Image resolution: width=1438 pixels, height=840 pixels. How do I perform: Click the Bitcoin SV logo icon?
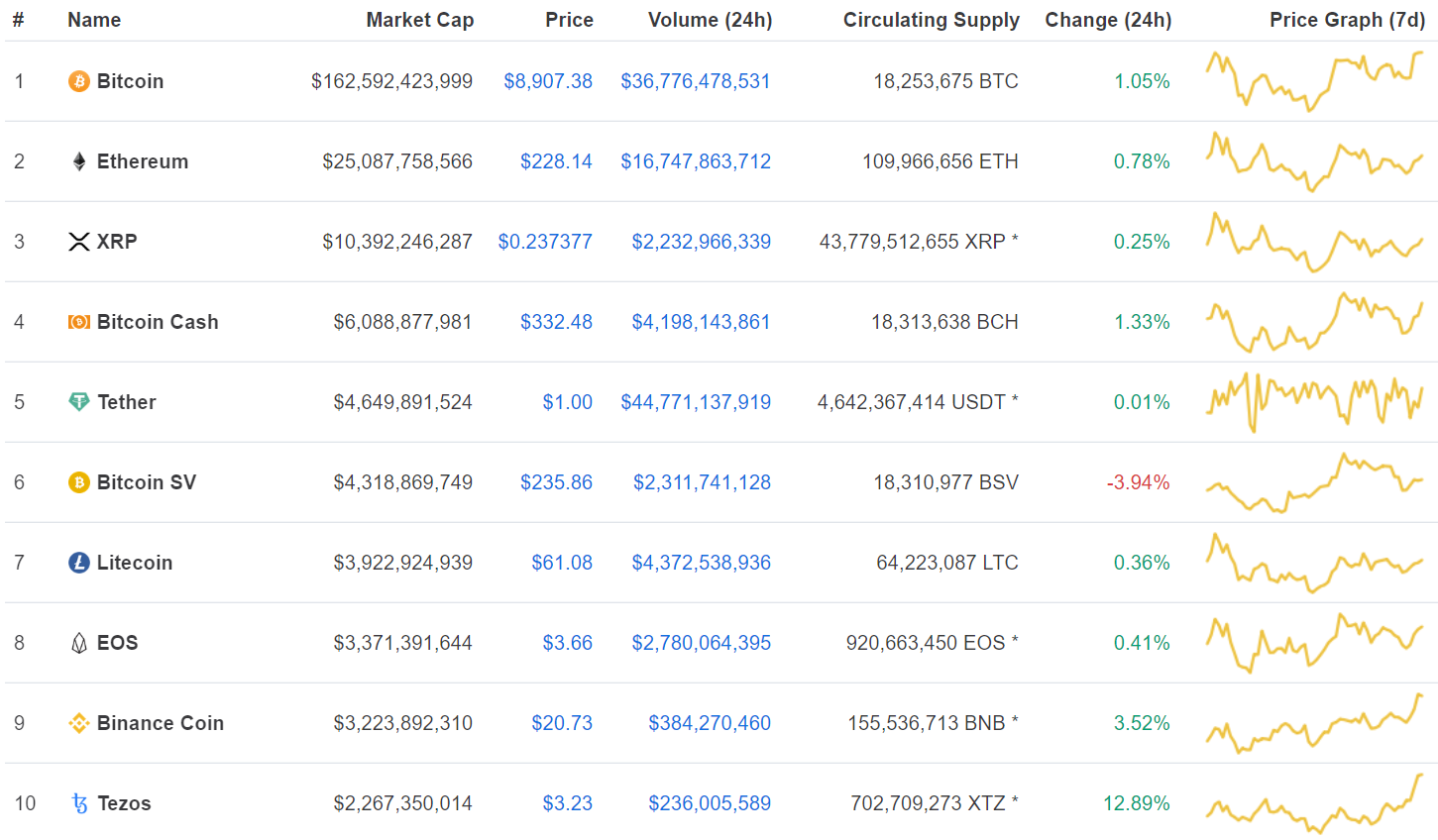coord(78,482)
